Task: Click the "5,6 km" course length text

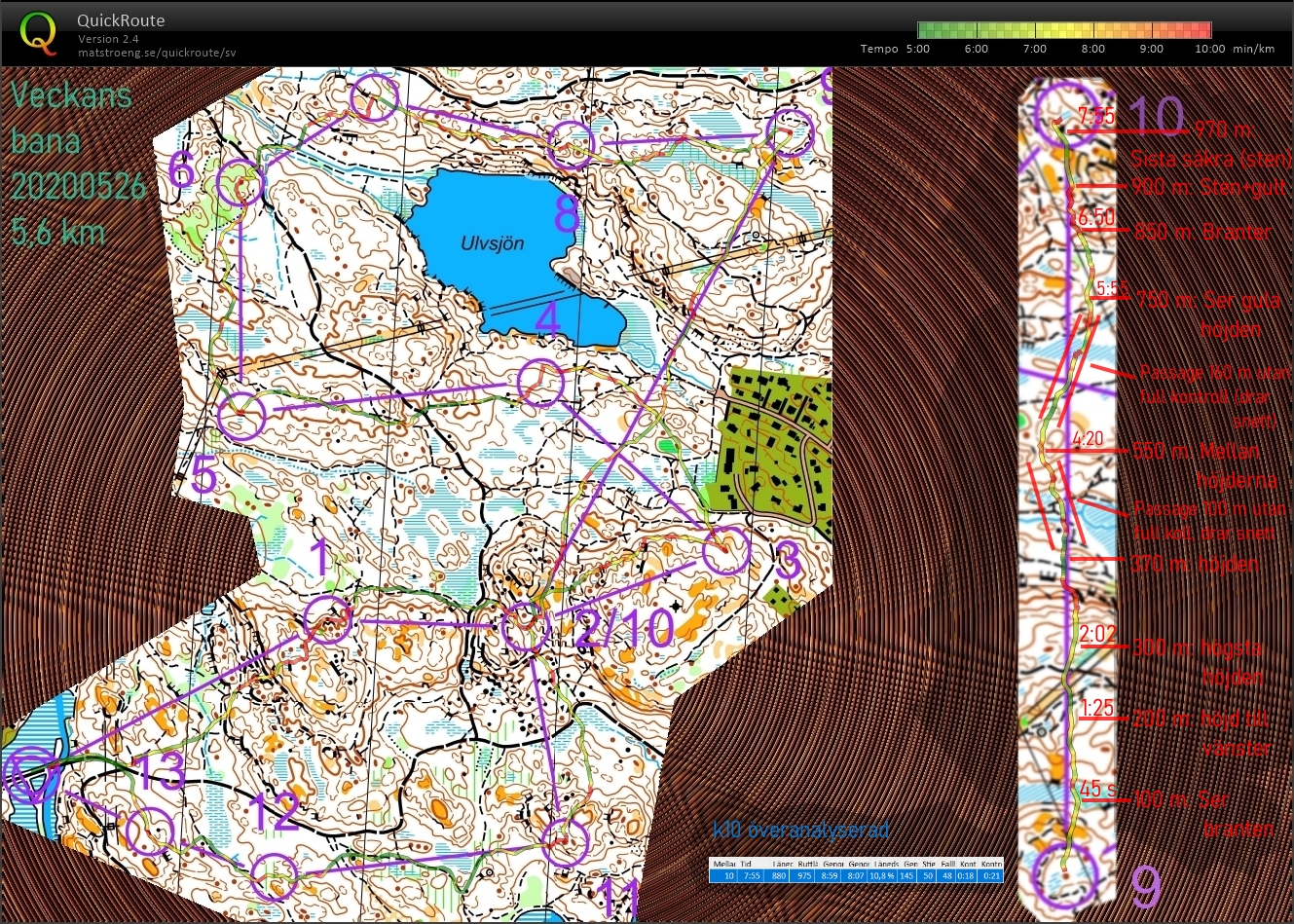Action: click(58, 231)
